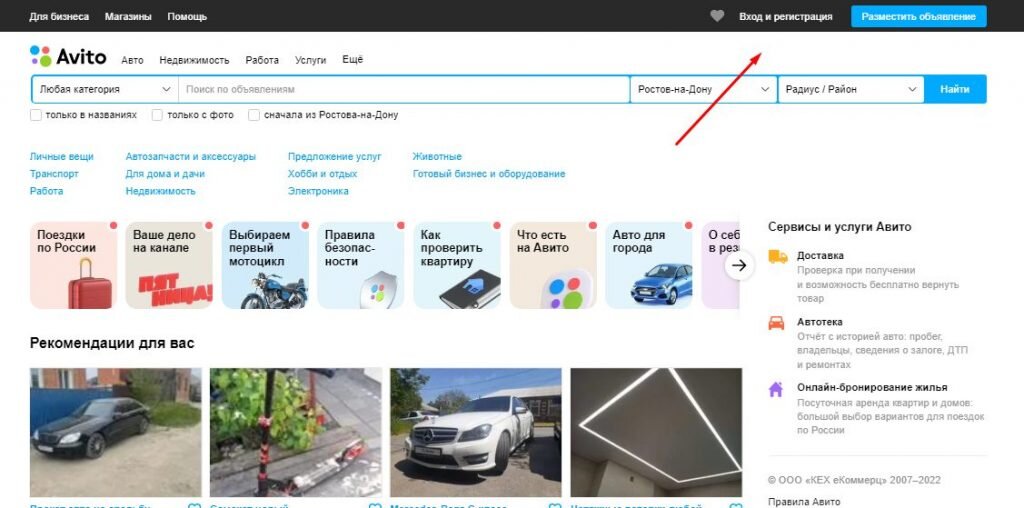1024x508 pixels.
Task: Open the Что есть на Авито story card
Action: [x=553, y=265]
